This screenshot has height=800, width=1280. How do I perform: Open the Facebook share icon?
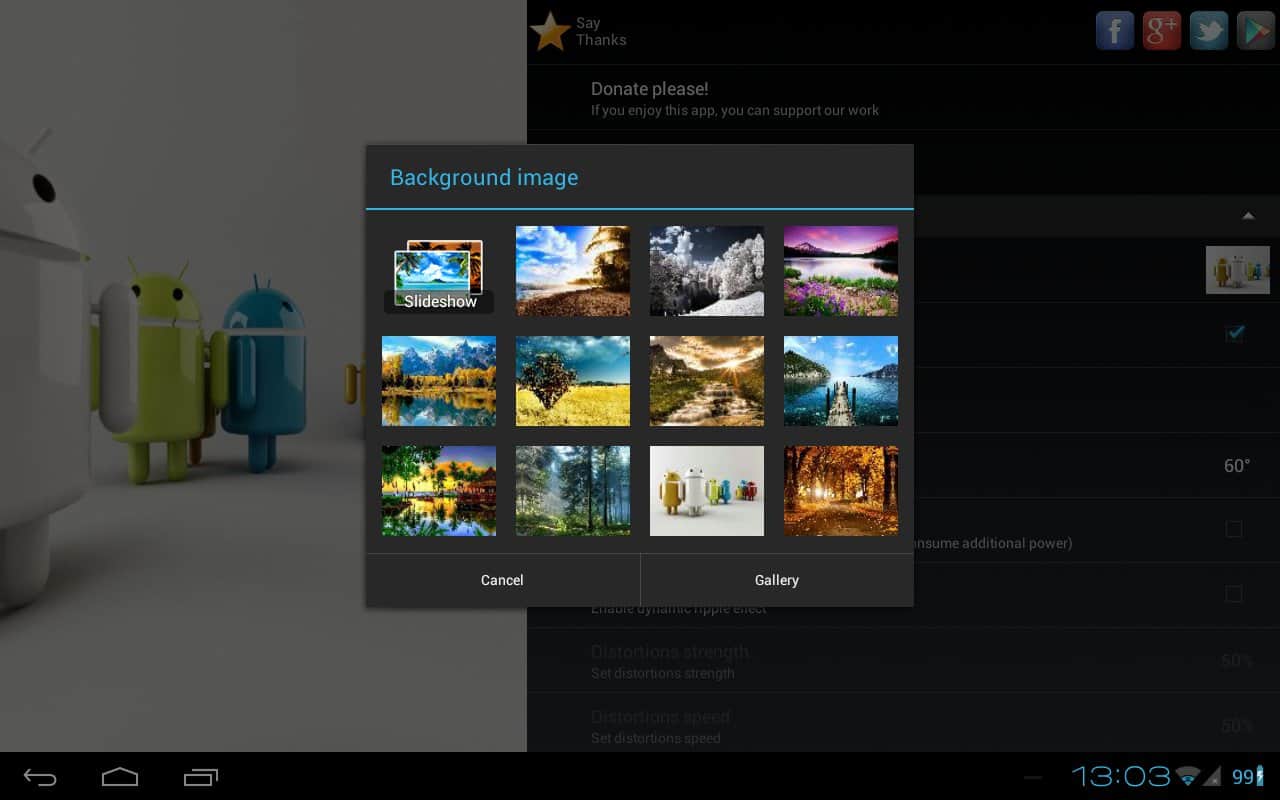pos(1114,31)
